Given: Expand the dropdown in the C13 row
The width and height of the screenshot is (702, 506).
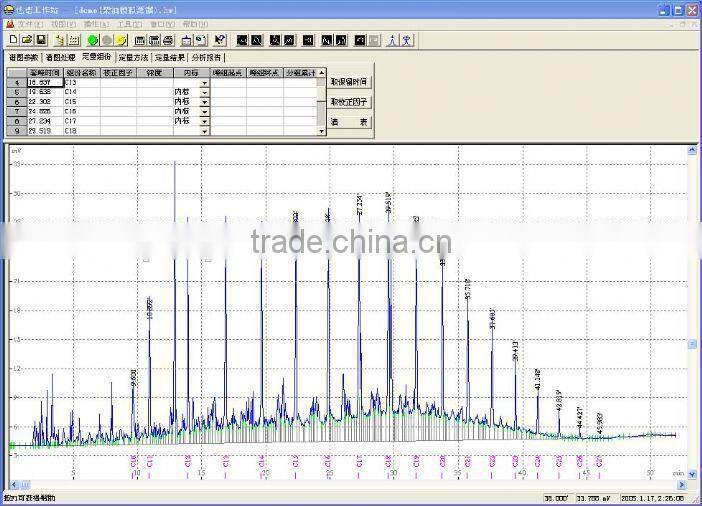Looking at the screenshot, I should point(204,82).
